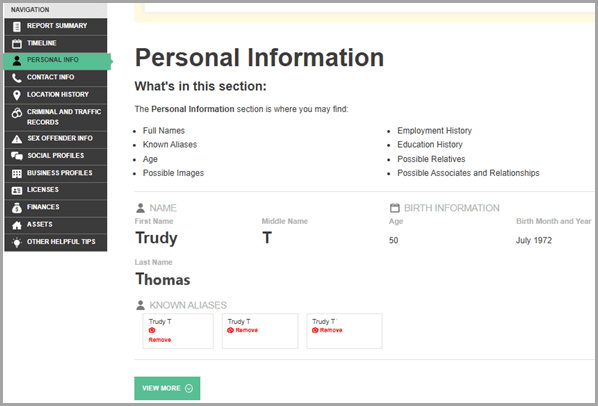Click the Employment History bullet item
Image resolution: width=598 pixels, height=406 pixels.
pos(435,131)
